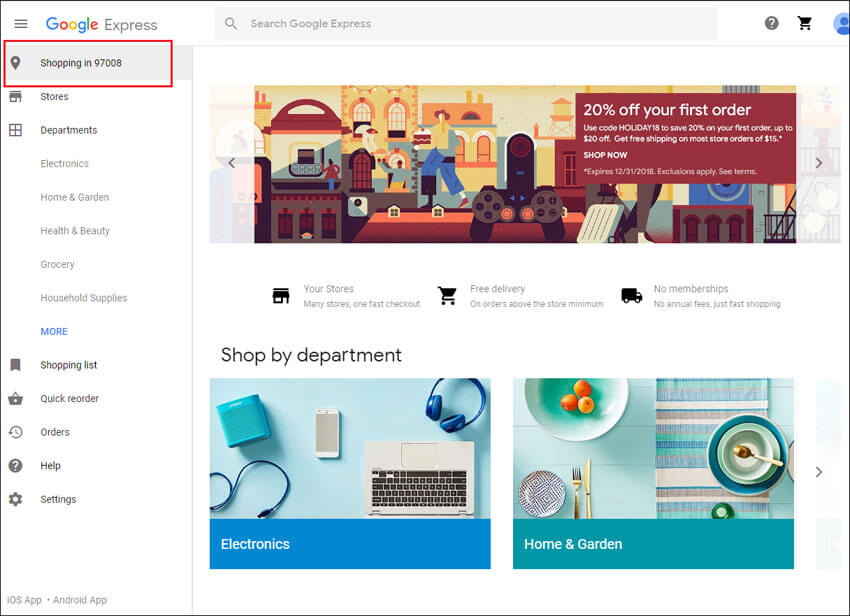Click the Home & Garden card label

pyautogui.click(x=653, y=544)
